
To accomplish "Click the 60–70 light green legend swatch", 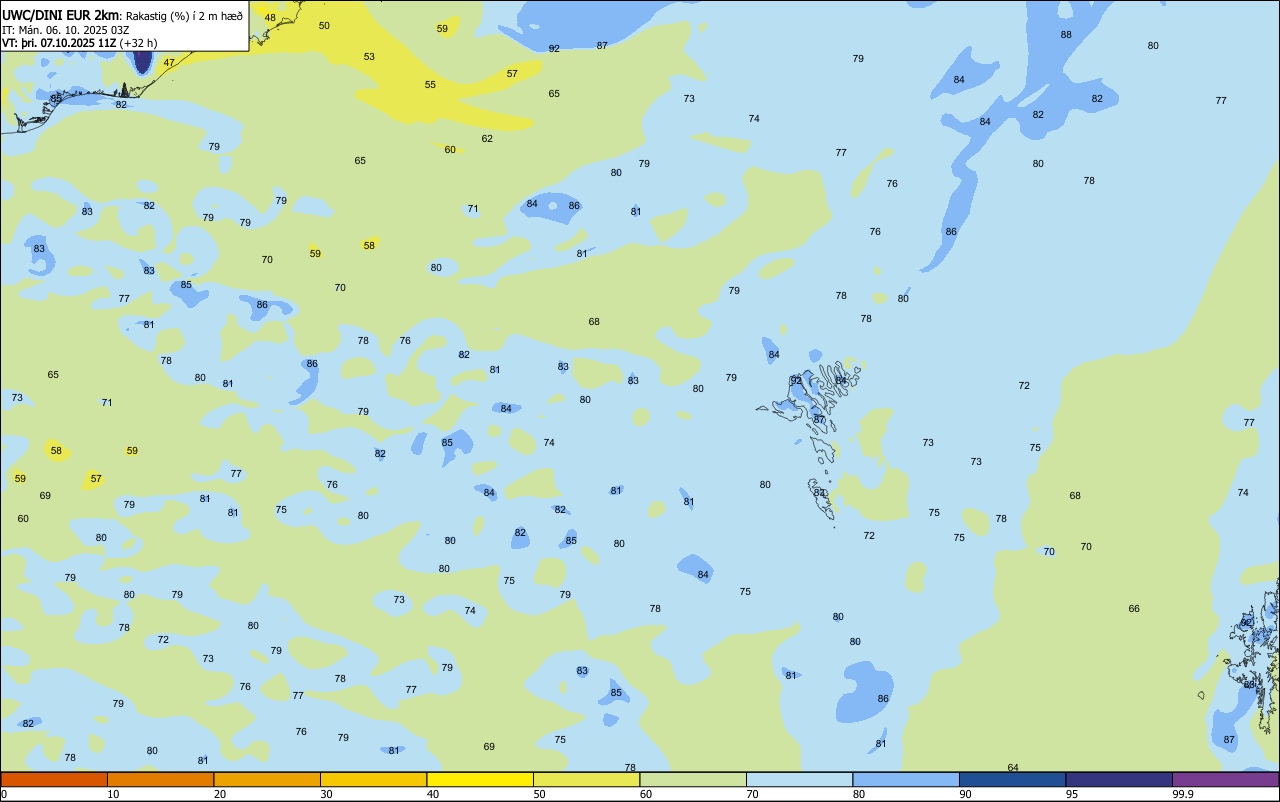I will tap(693, 779).
